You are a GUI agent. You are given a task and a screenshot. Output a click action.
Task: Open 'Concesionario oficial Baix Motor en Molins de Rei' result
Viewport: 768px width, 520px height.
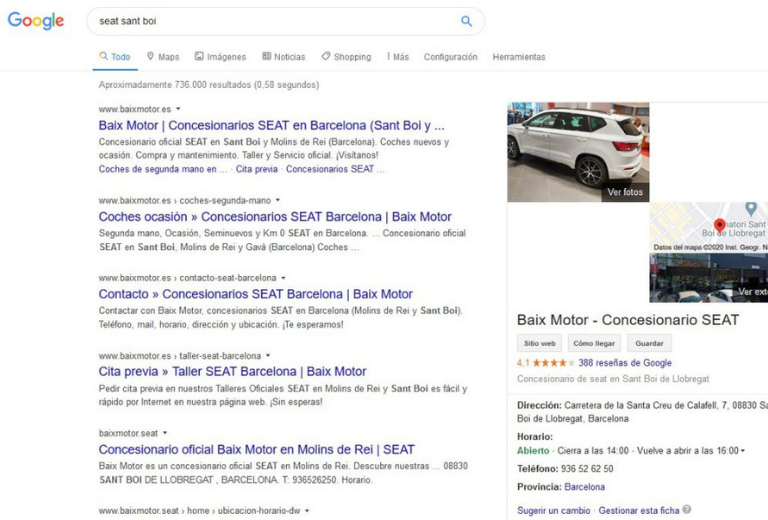257,449
